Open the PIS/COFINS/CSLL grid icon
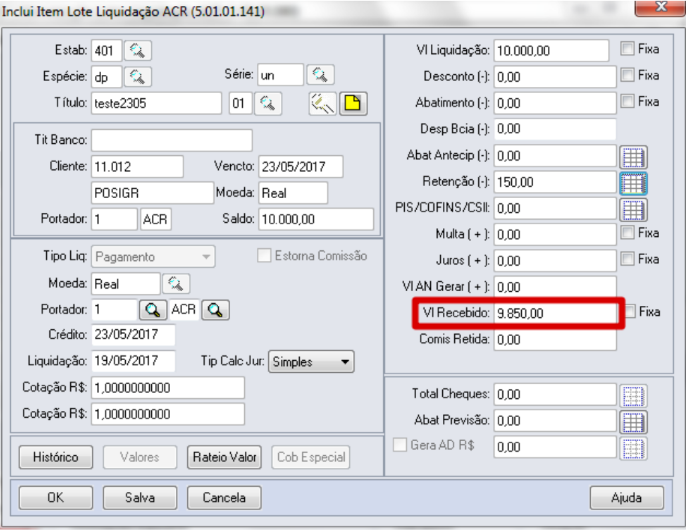 (x=633, y=210)
